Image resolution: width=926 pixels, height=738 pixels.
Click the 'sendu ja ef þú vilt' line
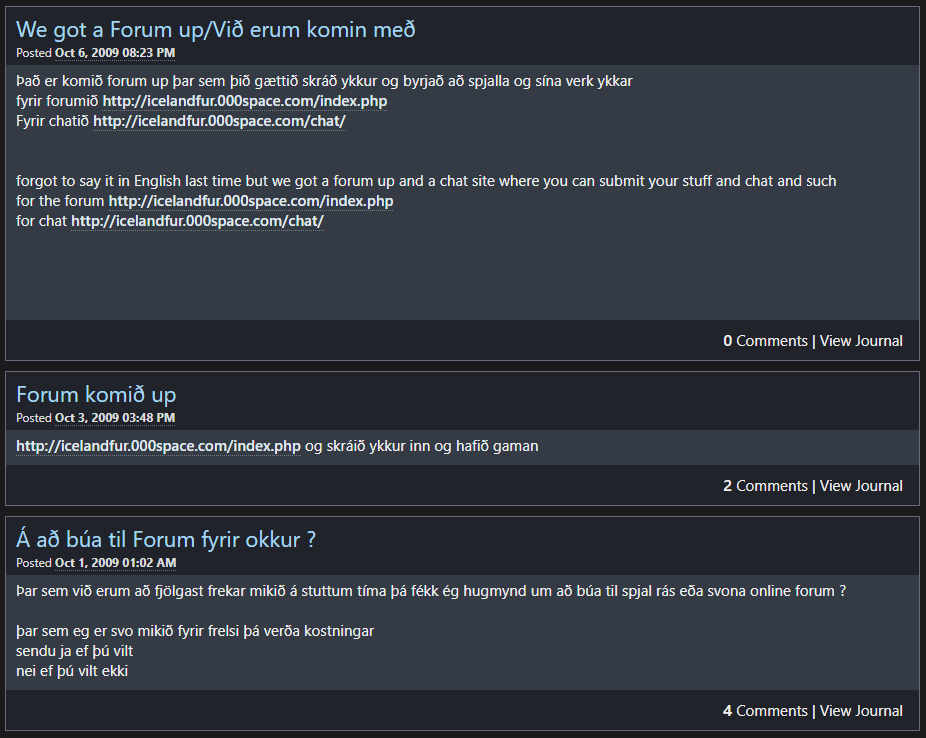(x=75, y=651)
